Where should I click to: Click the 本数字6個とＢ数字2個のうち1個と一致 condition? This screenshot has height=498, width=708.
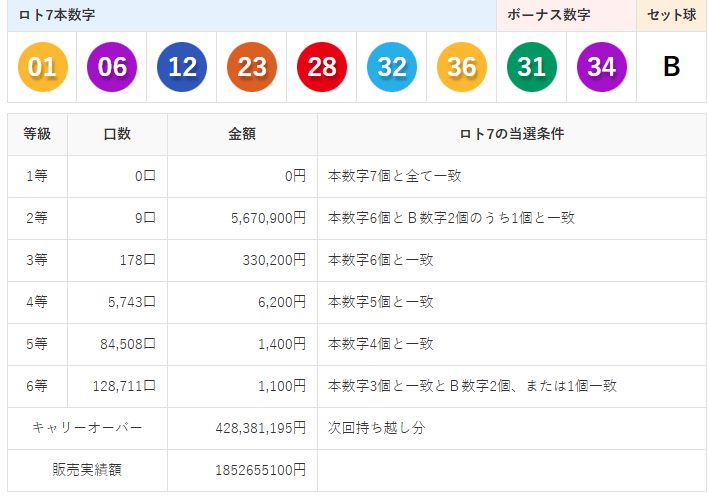point(451,218)
